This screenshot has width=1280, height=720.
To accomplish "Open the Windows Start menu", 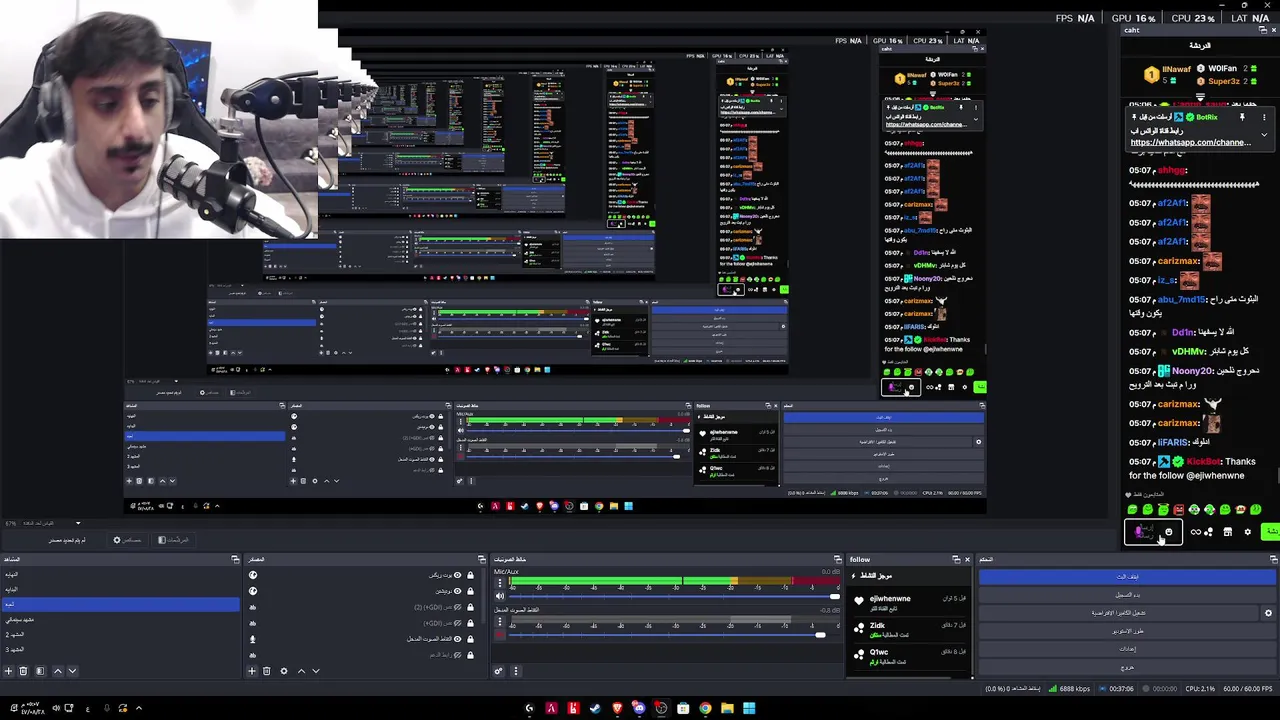I will tap(749, 708).
